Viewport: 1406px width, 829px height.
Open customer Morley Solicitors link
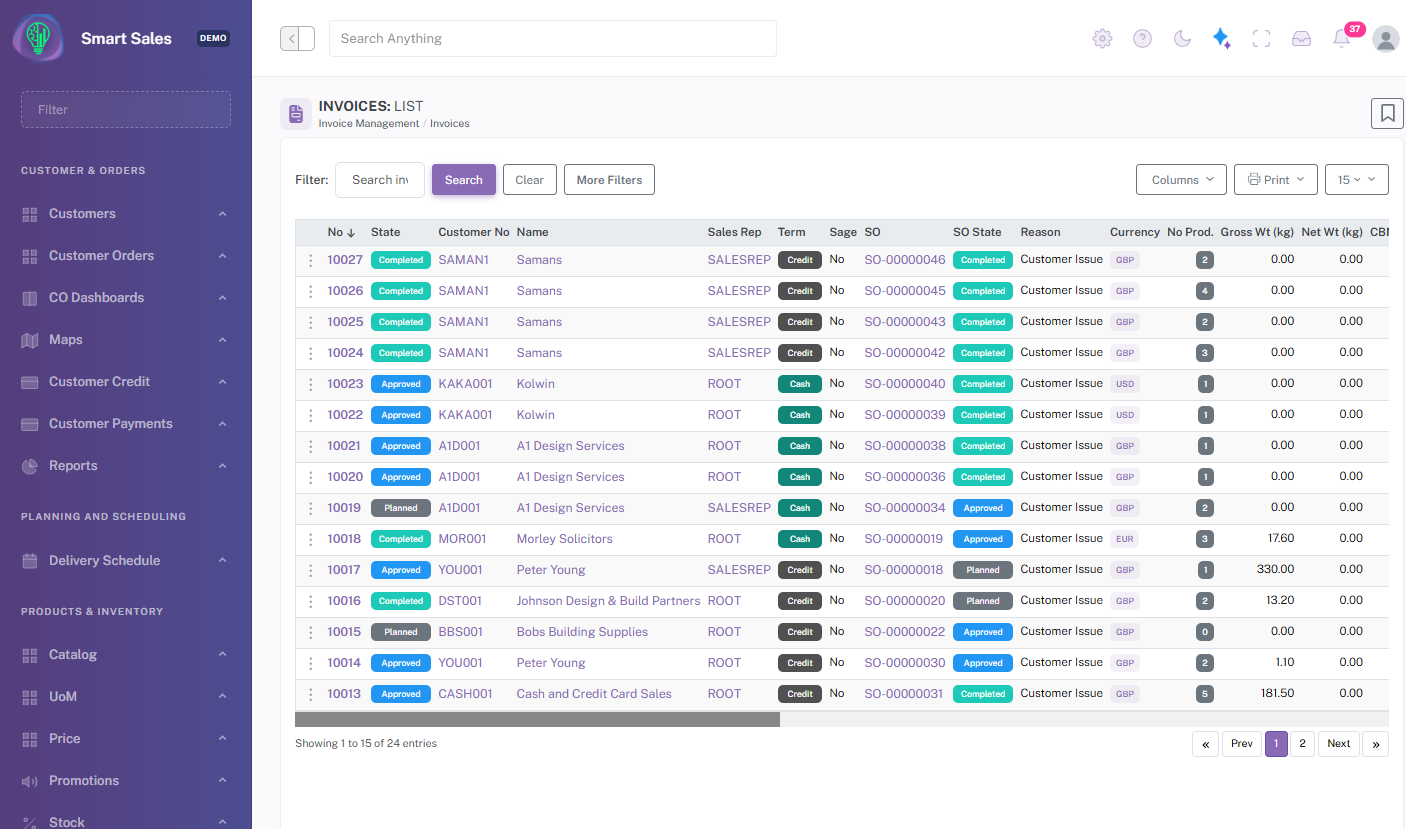[564, 539]
